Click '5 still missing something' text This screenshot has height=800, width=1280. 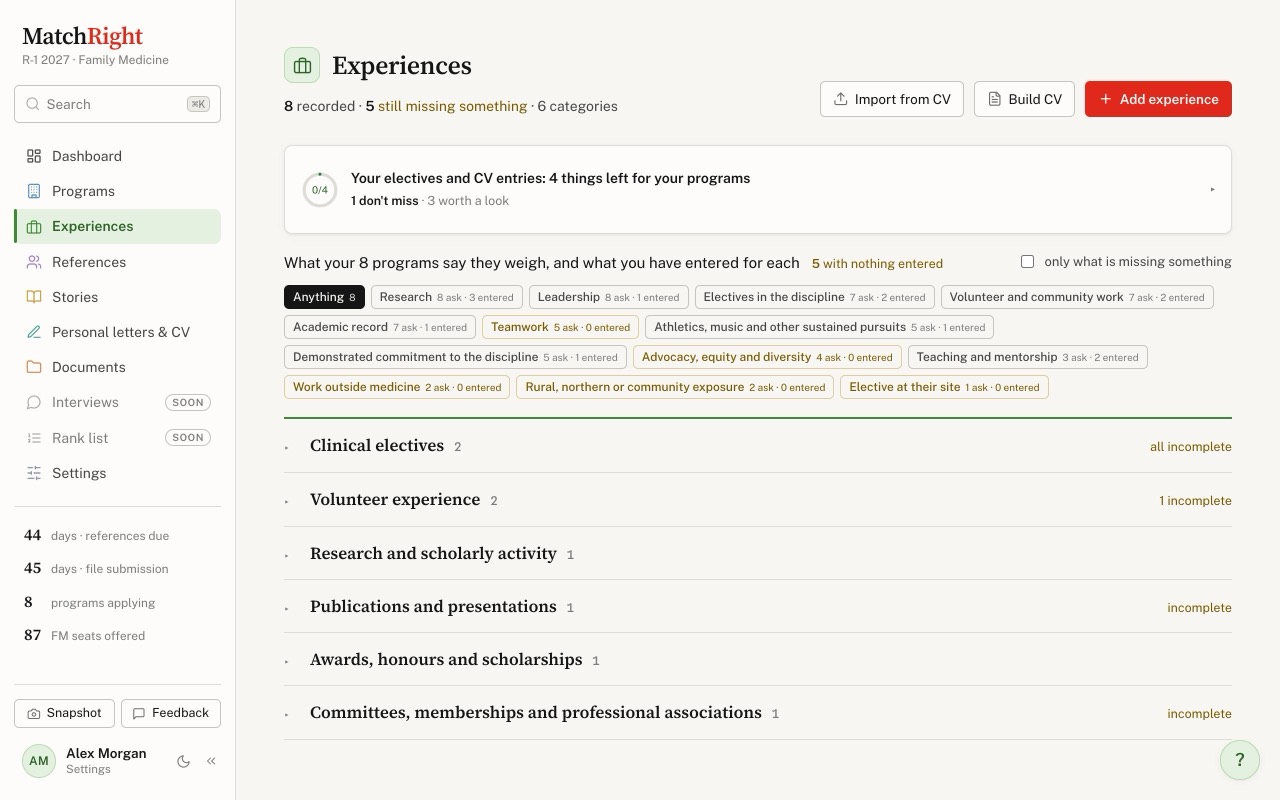[x=446, y=106]
